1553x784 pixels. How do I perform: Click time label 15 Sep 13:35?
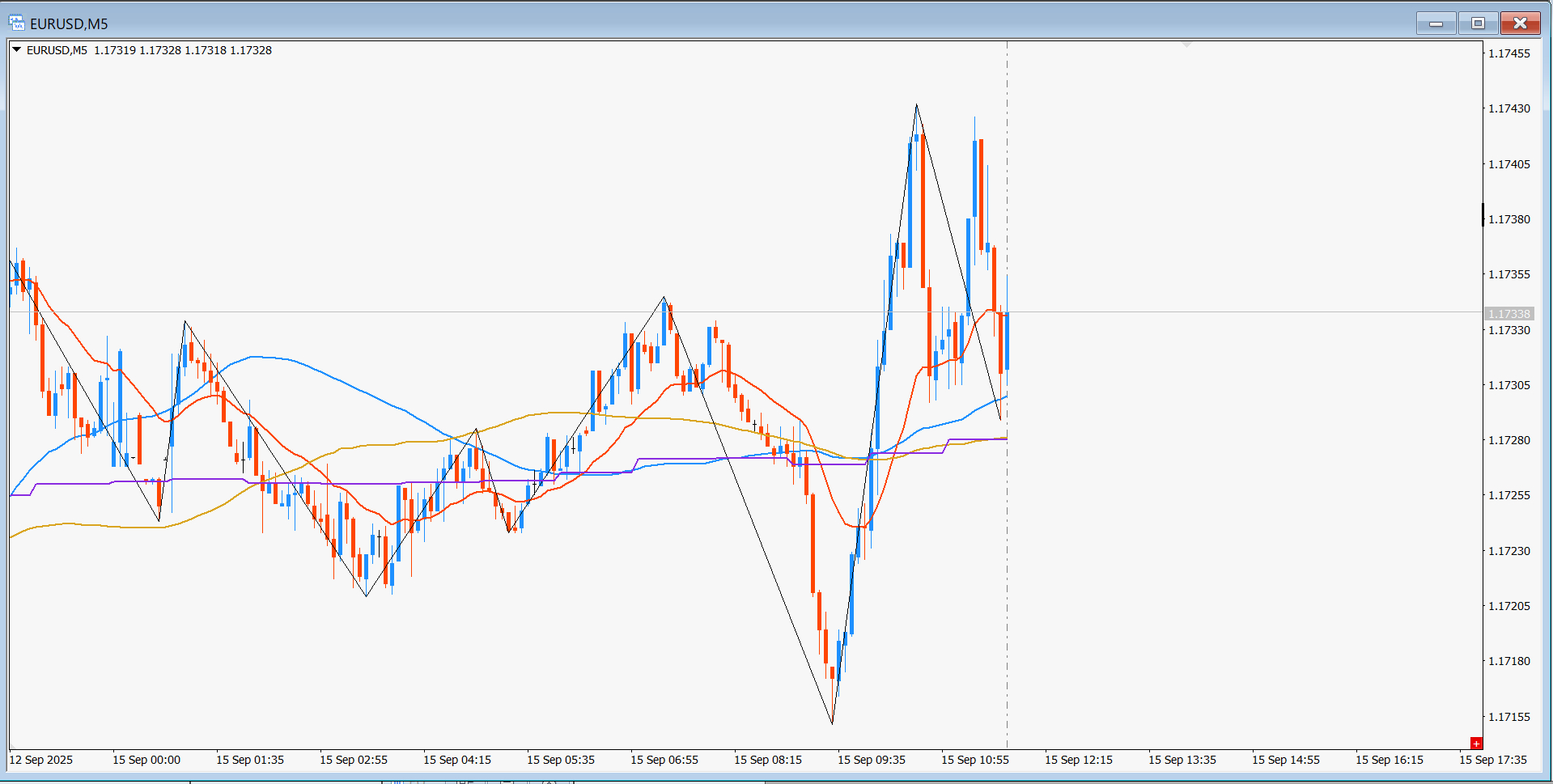tap(1182, 760)
